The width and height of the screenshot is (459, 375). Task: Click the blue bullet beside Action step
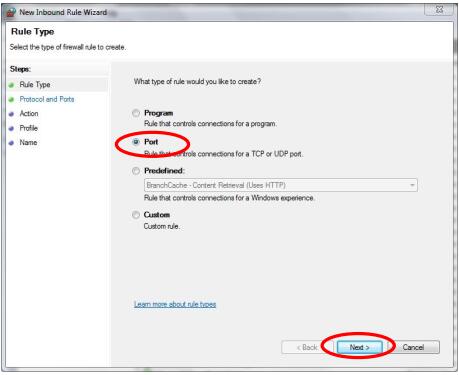[x=12, y=114]
